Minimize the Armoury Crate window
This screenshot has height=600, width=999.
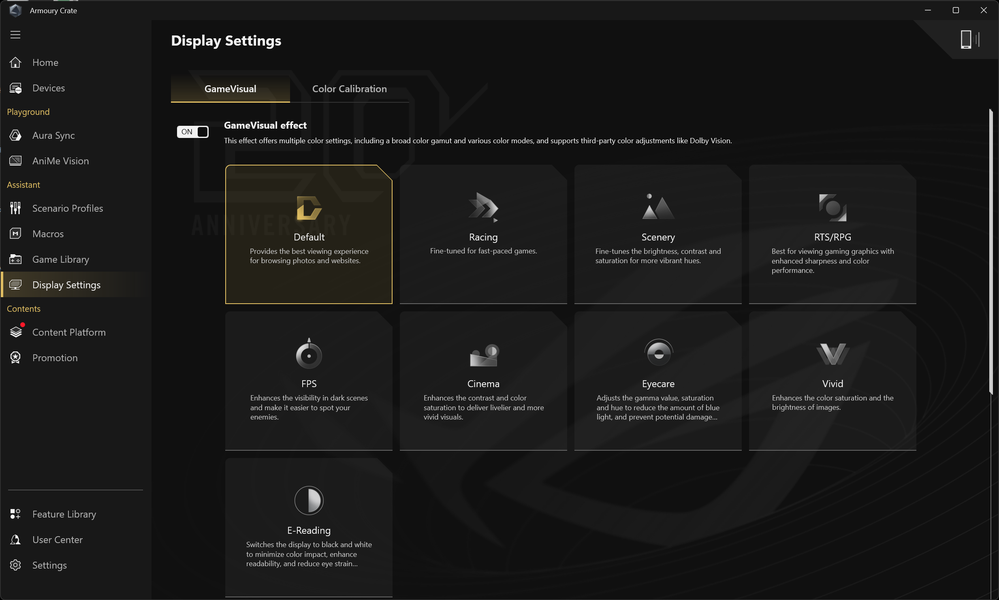928,10
